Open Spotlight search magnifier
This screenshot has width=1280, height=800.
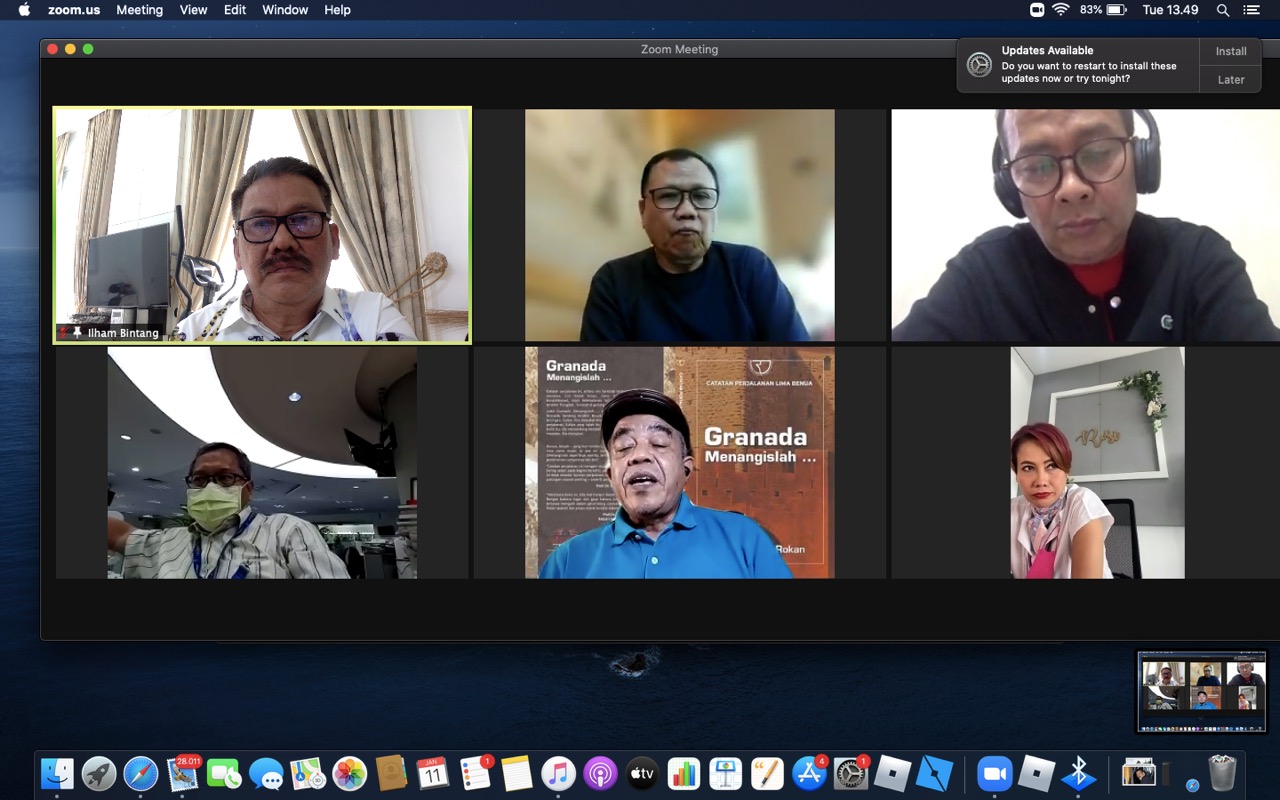pos(1223,10)
